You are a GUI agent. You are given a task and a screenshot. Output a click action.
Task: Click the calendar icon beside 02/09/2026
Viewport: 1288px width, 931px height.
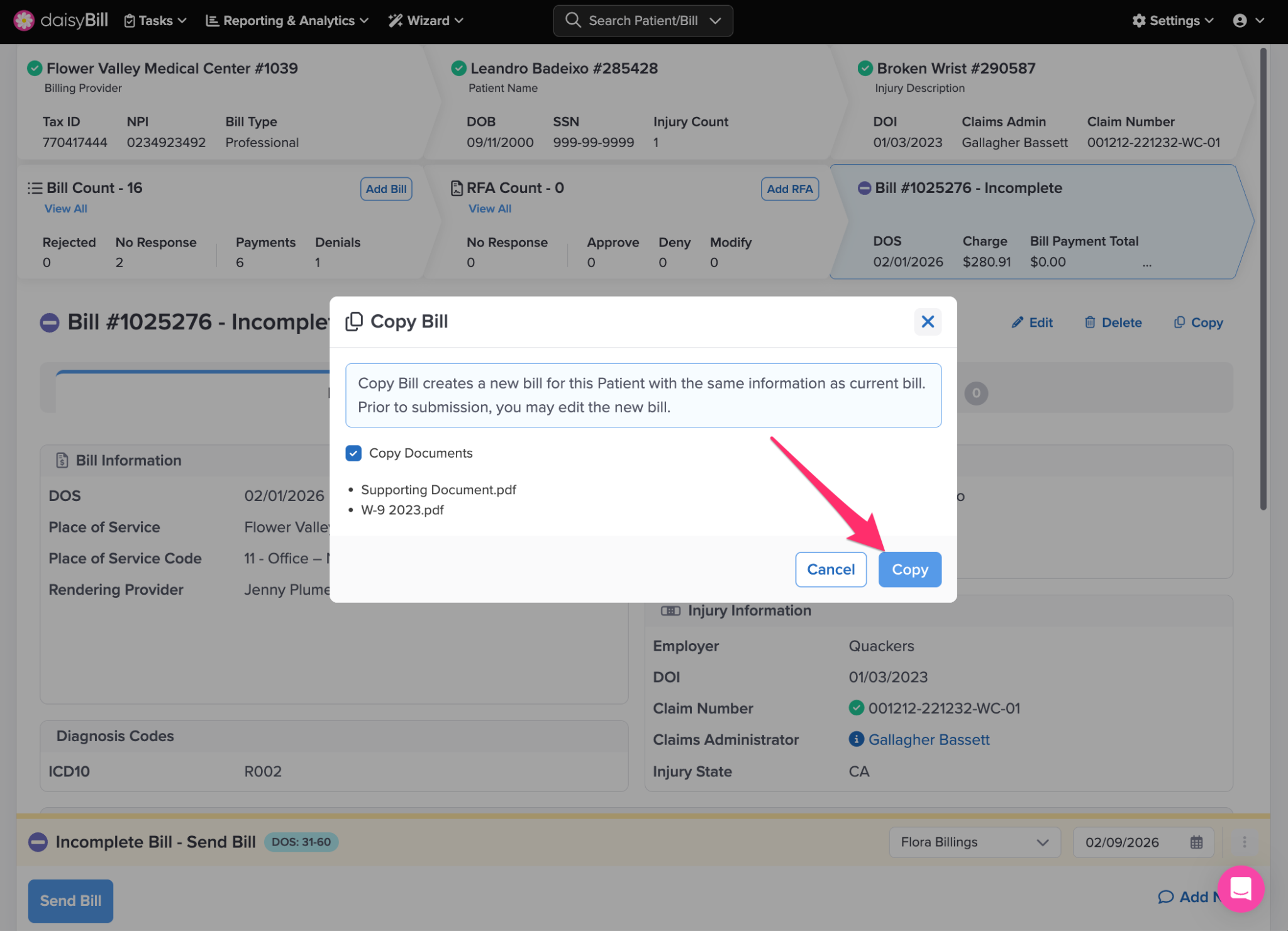pyautogui.click(x=1196, y=842)
